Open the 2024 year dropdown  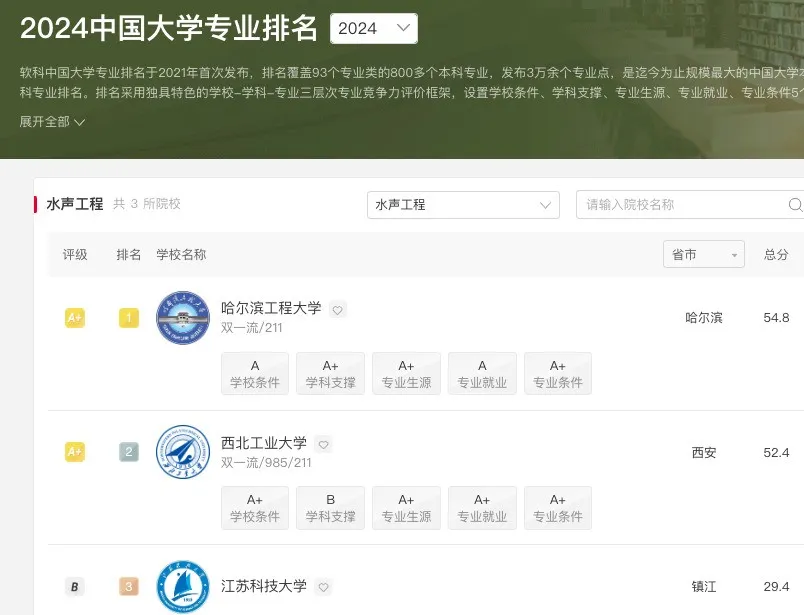pyautogui.click(x=374, y=28)
